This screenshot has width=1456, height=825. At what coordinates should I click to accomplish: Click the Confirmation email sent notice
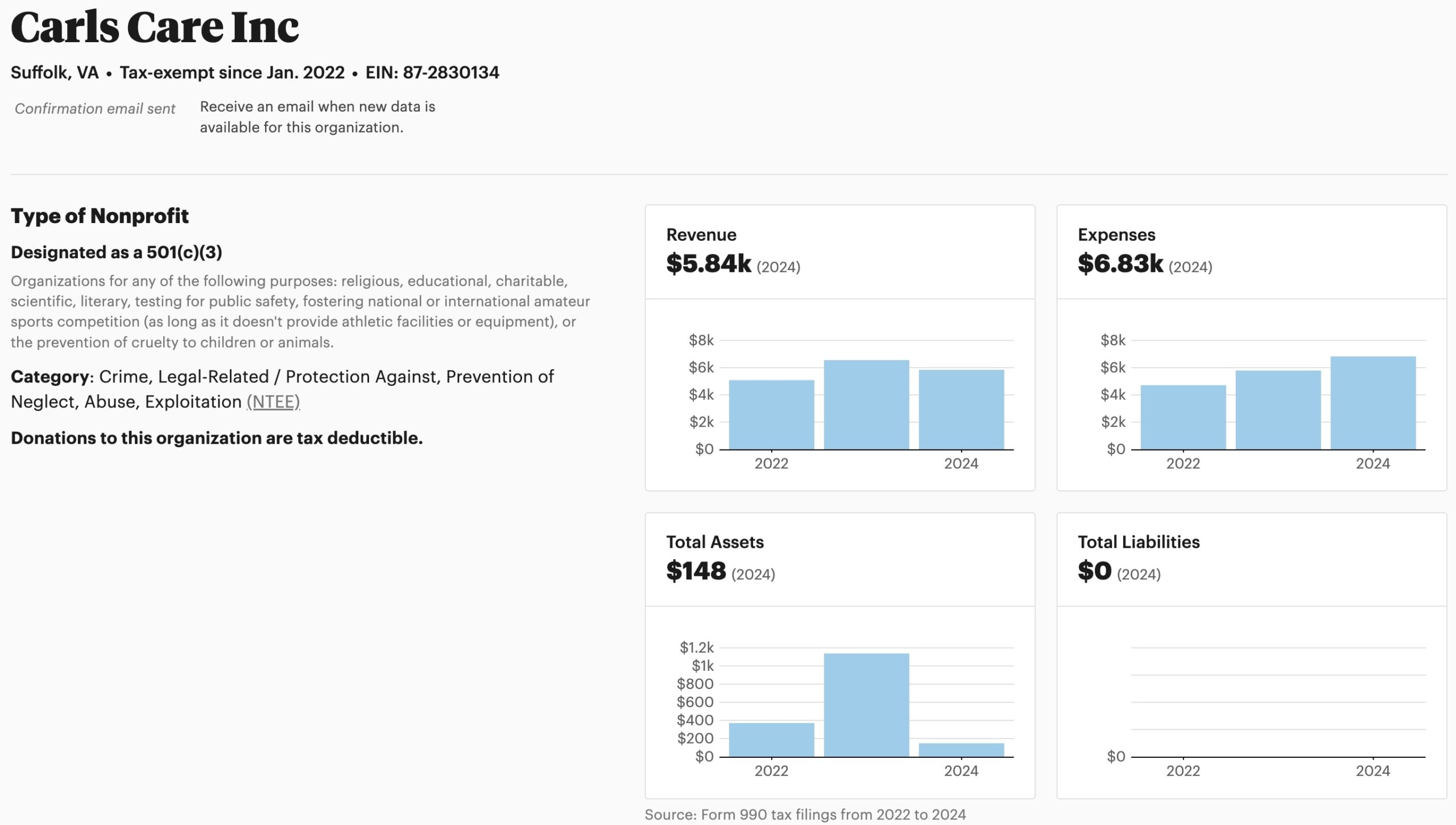click(x=96, y=109)
